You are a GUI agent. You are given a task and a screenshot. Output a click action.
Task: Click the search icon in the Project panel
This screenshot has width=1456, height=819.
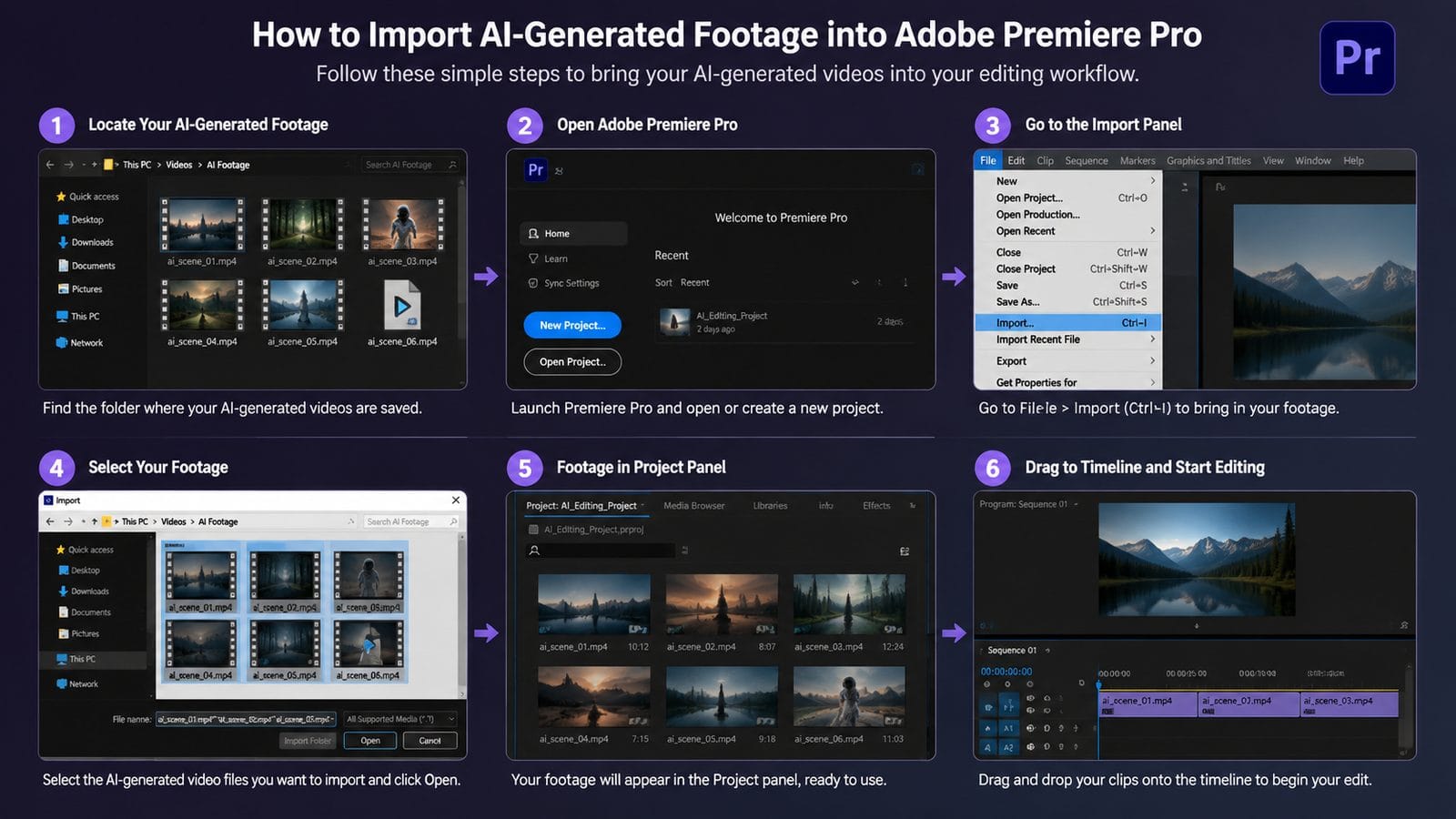[x=534, y=551]
